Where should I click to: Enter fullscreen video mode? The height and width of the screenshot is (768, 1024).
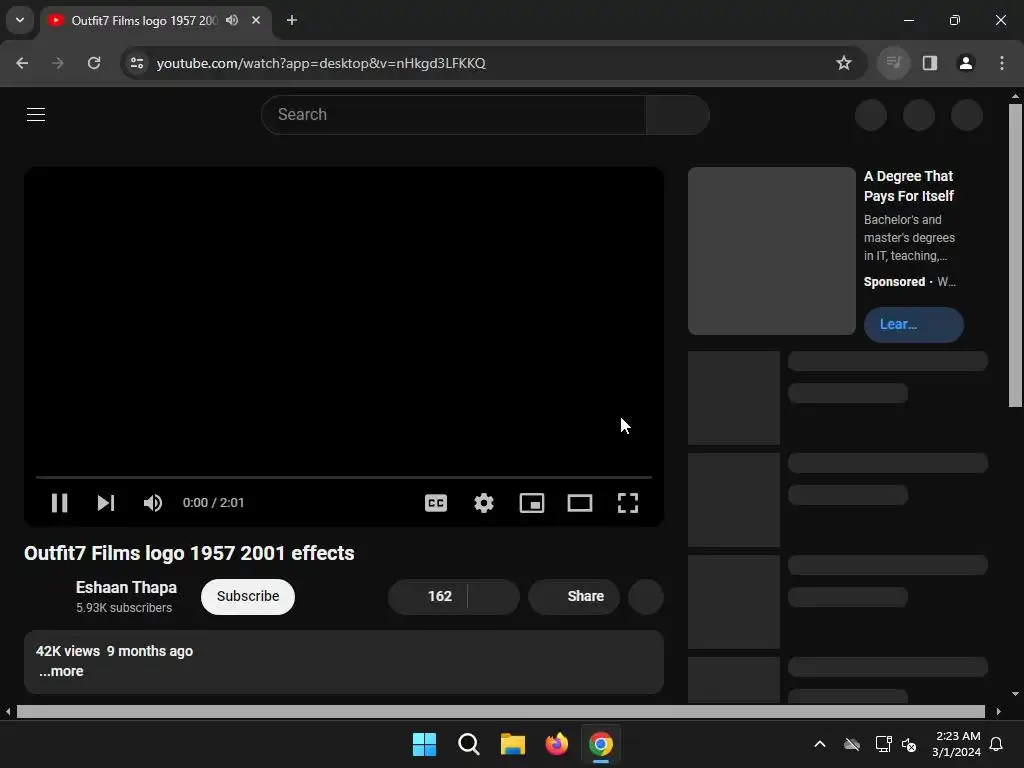[628, 503]
